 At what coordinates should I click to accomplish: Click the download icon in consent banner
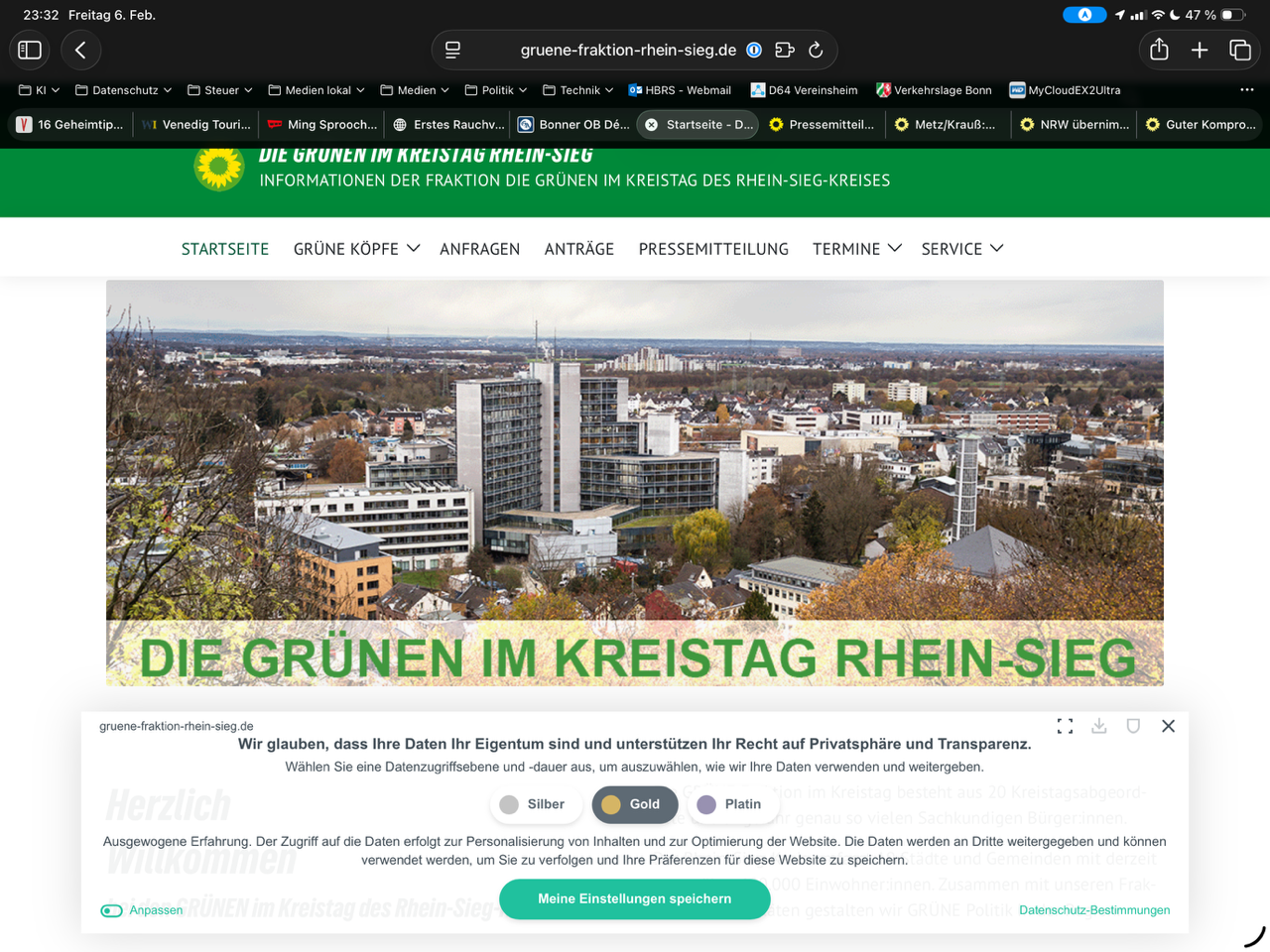[1099, 726]
